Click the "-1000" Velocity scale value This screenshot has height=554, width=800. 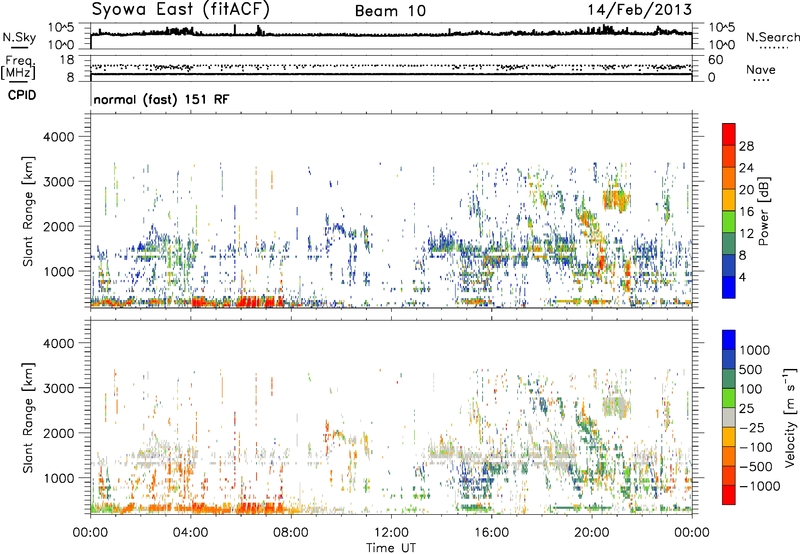(760, 486)
